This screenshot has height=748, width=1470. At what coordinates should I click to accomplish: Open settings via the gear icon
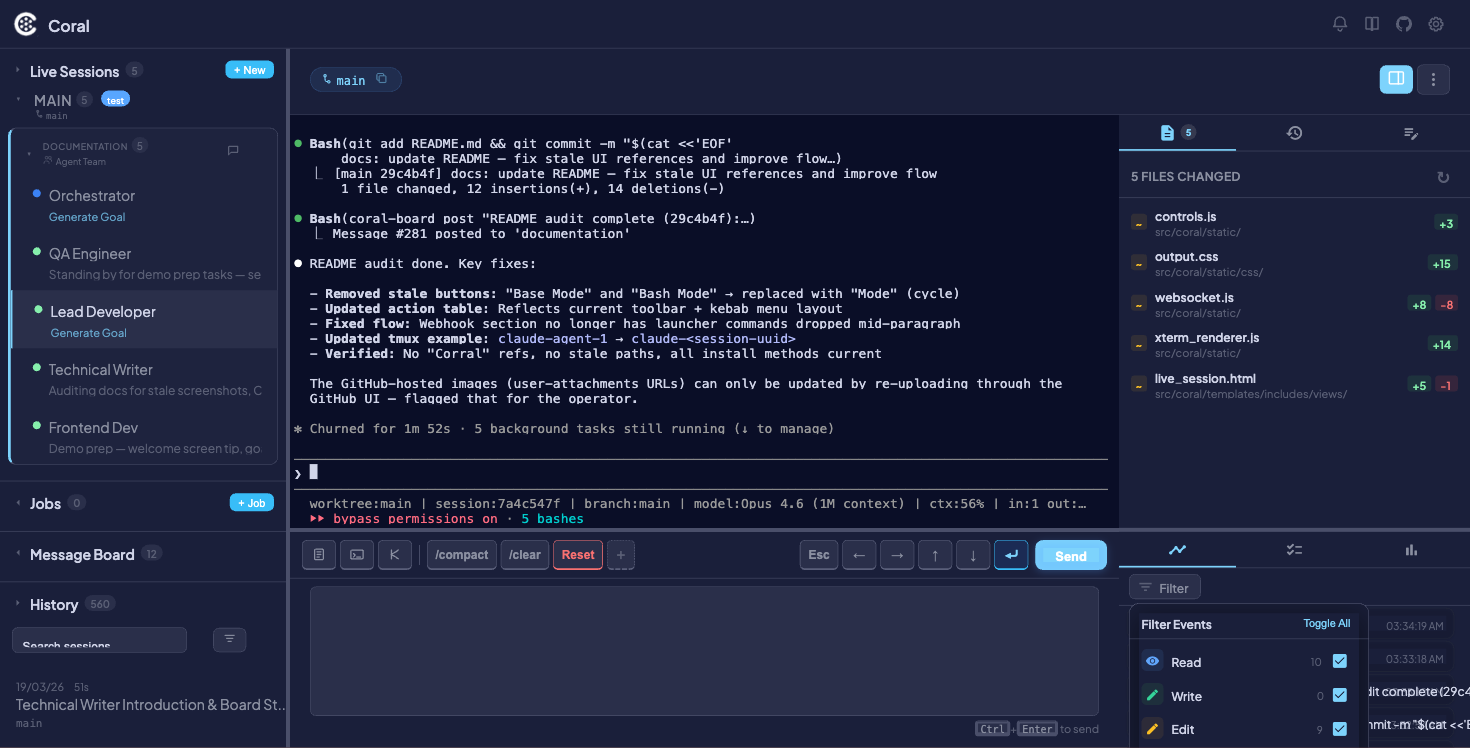pyautogui.click(x=1436, y=24)
